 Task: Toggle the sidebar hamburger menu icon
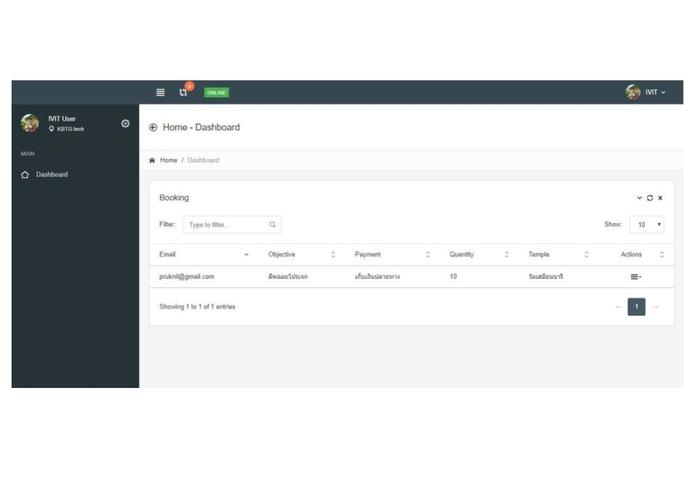pyautogui.click(x=160, y=92)
